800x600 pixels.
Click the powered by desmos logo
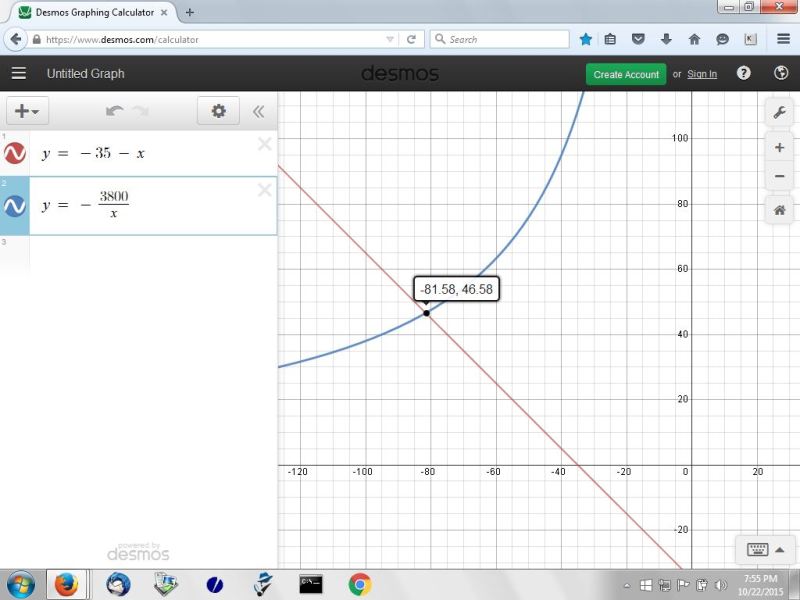click(x=138, y=552)
